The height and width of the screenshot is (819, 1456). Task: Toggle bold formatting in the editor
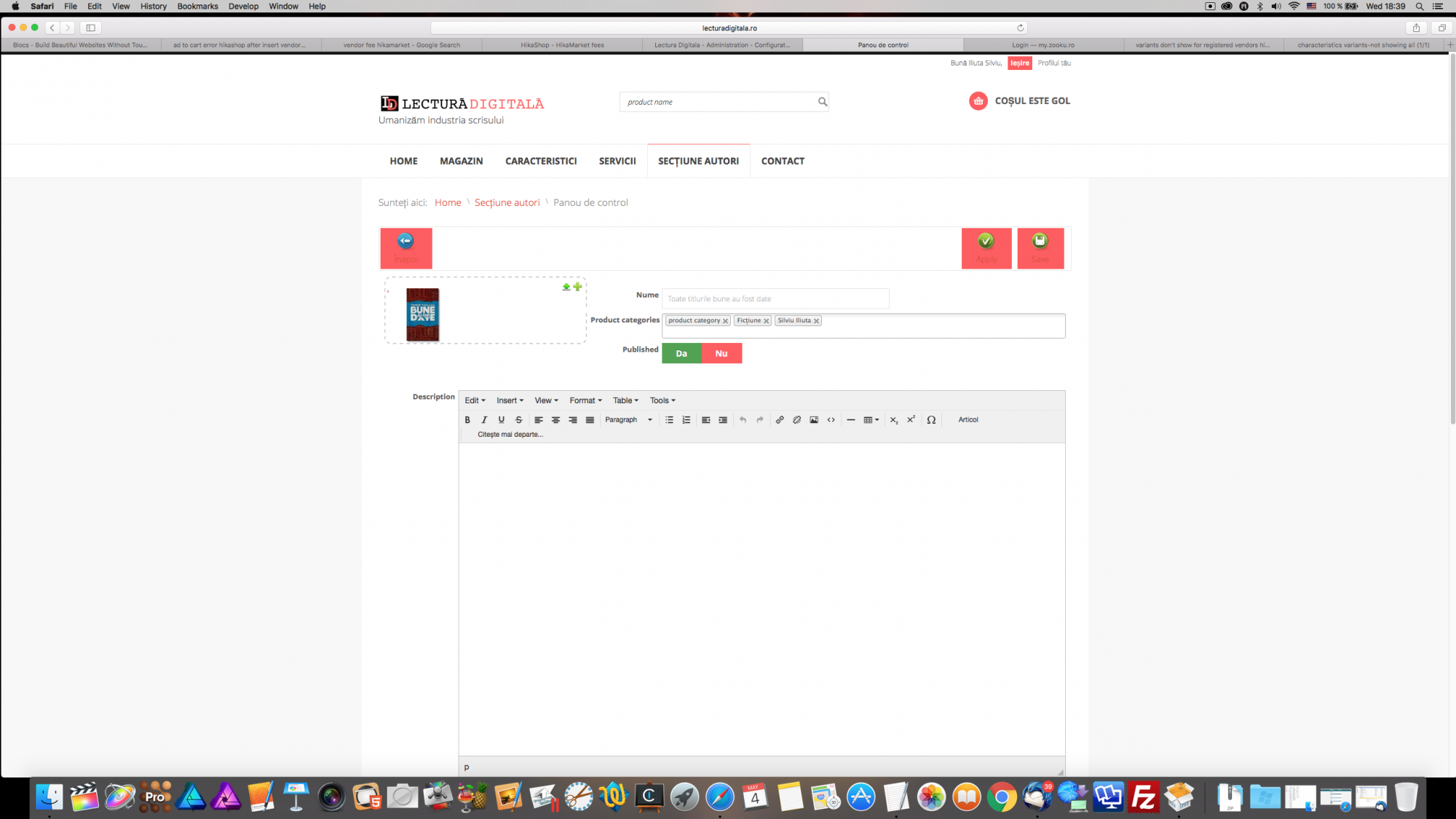coord(467,420)
